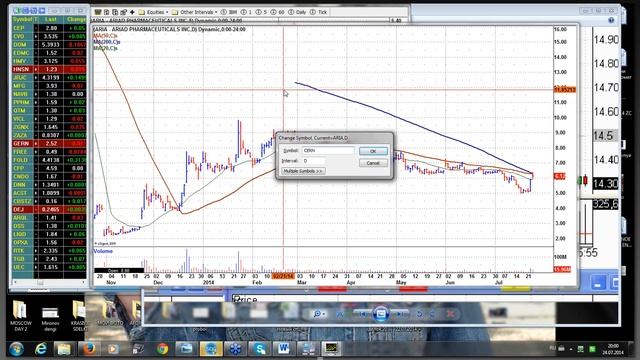The height and width of the screenshot is (360, 640).
Task: Open Firefox from the taskbar
Action: 89,349
